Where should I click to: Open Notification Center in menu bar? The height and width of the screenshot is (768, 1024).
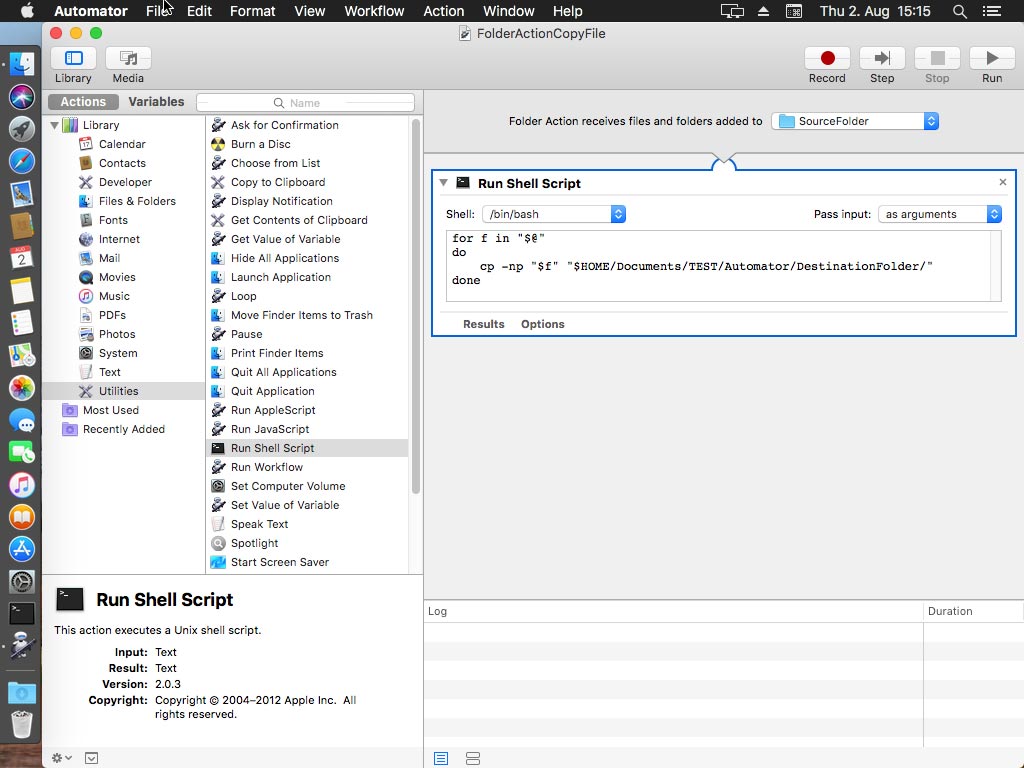[x=991, y=11]
